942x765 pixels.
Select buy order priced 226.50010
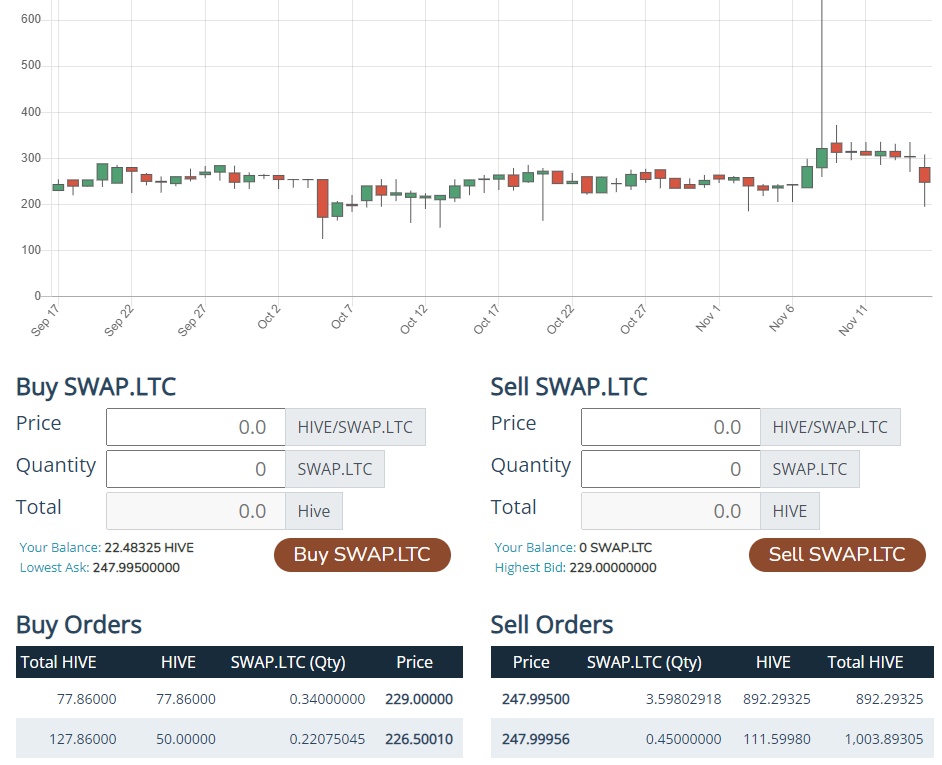coord(239,739)
